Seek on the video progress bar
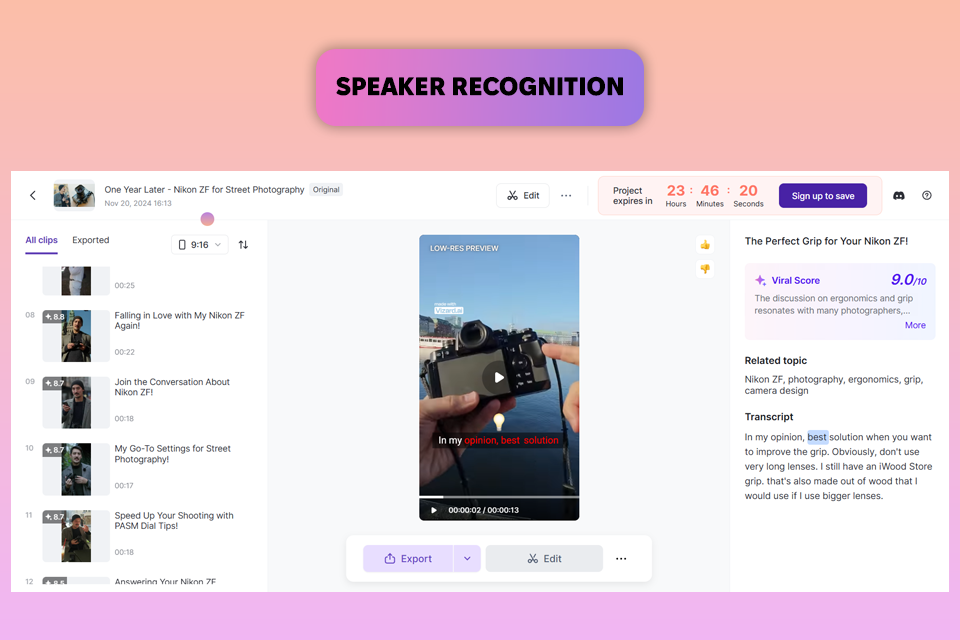The image size is (960, 640). tap(499, 497)
